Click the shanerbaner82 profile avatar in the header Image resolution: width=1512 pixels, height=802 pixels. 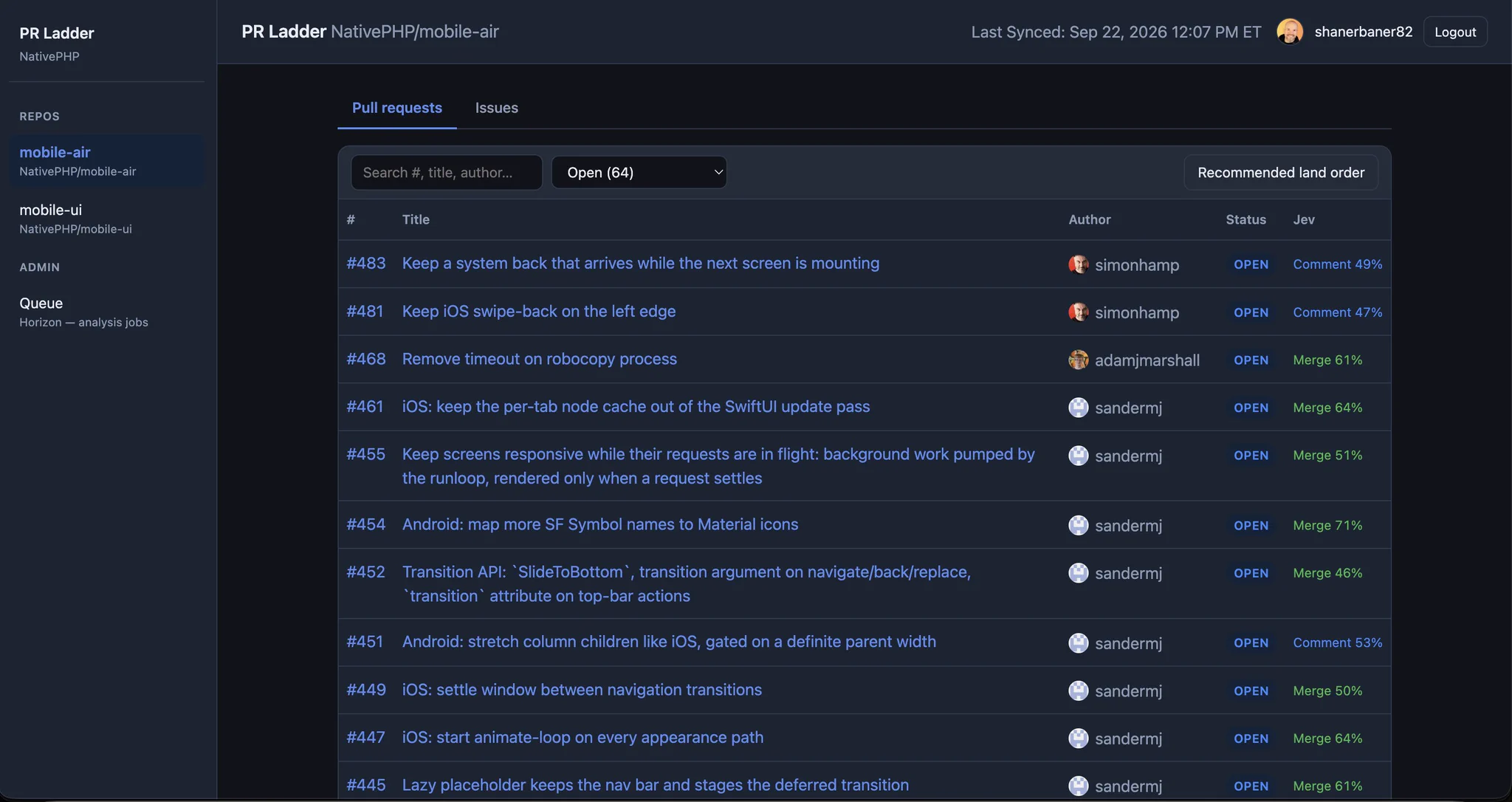pos(1290,32)
